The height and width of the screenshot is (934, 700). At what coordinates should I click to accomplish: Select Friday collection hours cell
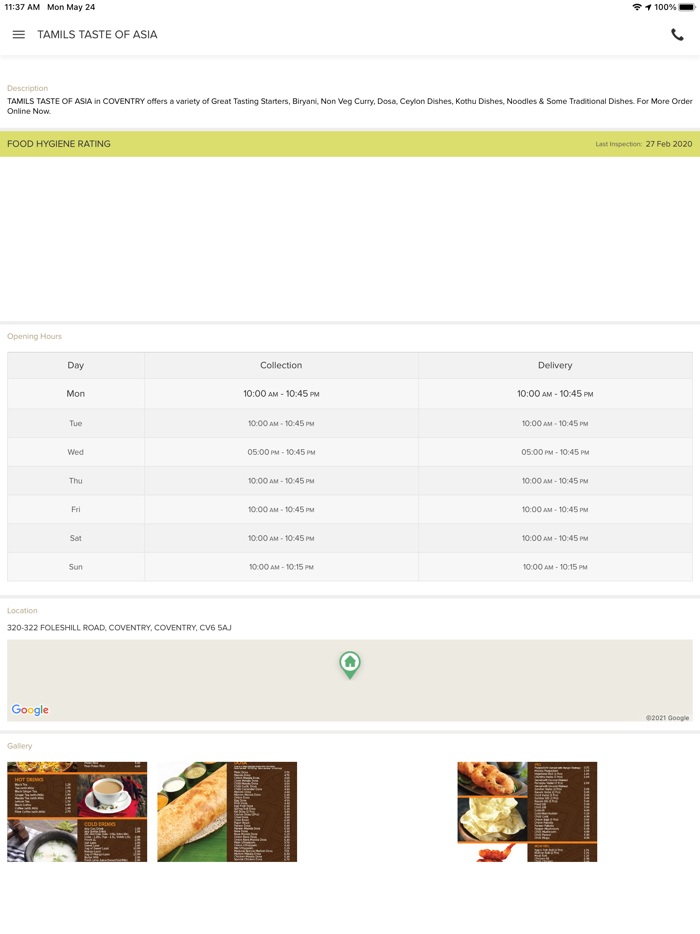point(281,509)
